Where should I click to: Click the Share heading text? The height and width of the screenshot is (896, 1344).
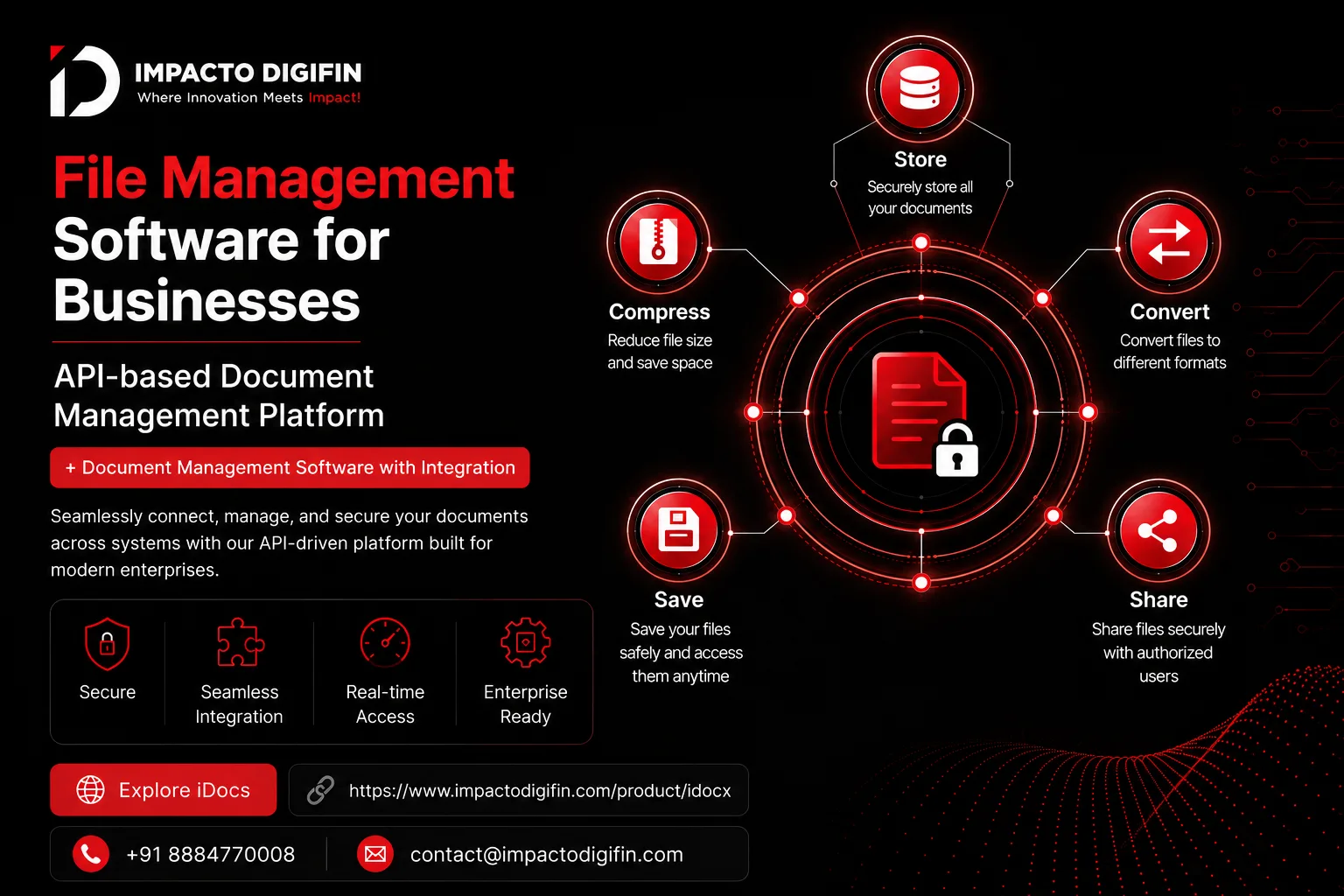pyautogui.click(x=1158, y=599)
